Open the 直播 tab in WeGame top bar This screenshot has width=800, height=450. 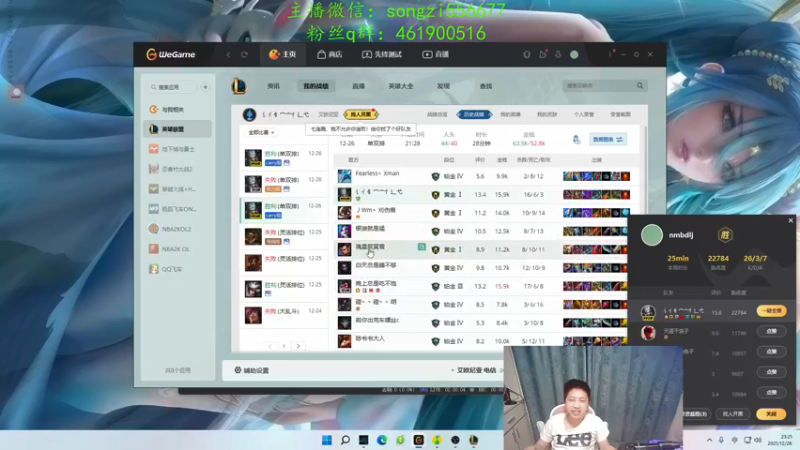point(435,54)
